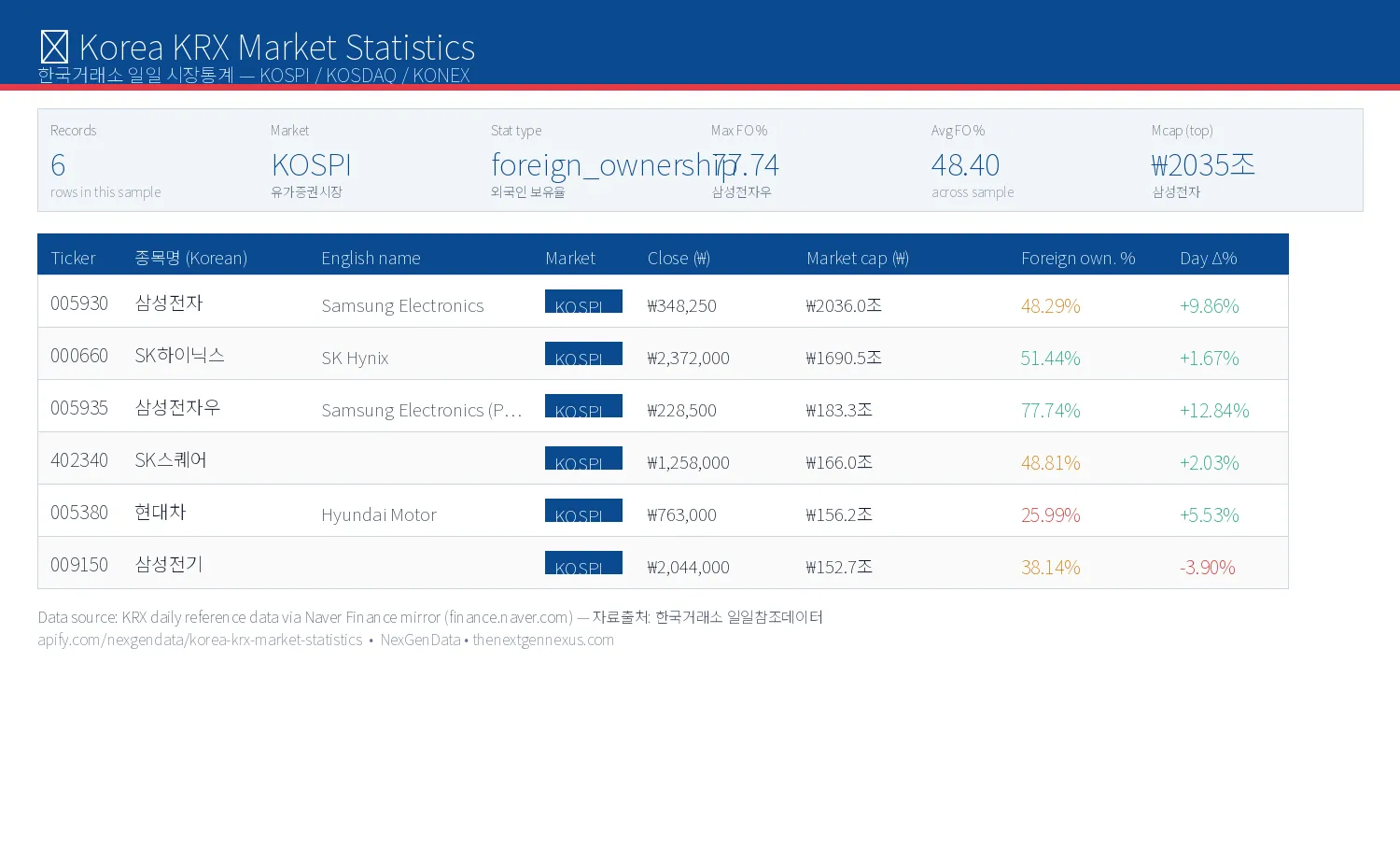This screenshot has height=859, width=1400.
Task: Select ticker 402340 cell
Action: click(79, 460)
